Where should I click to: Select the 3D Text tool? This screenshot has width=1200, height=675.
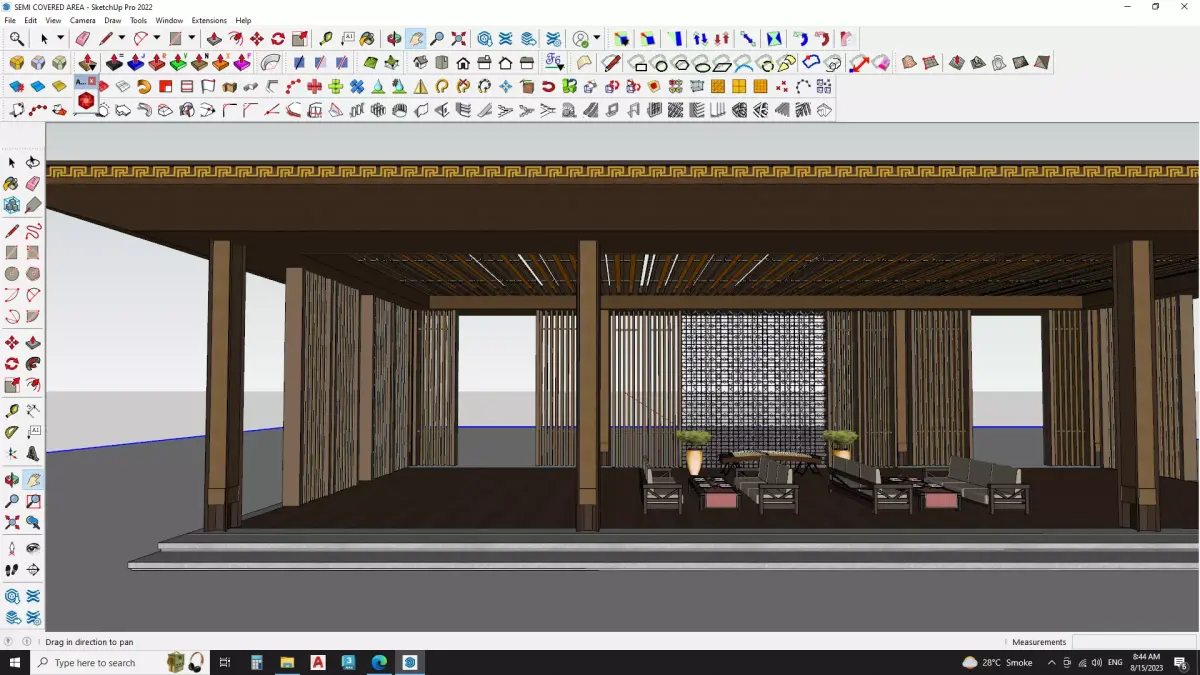click(x=33, y=454)
